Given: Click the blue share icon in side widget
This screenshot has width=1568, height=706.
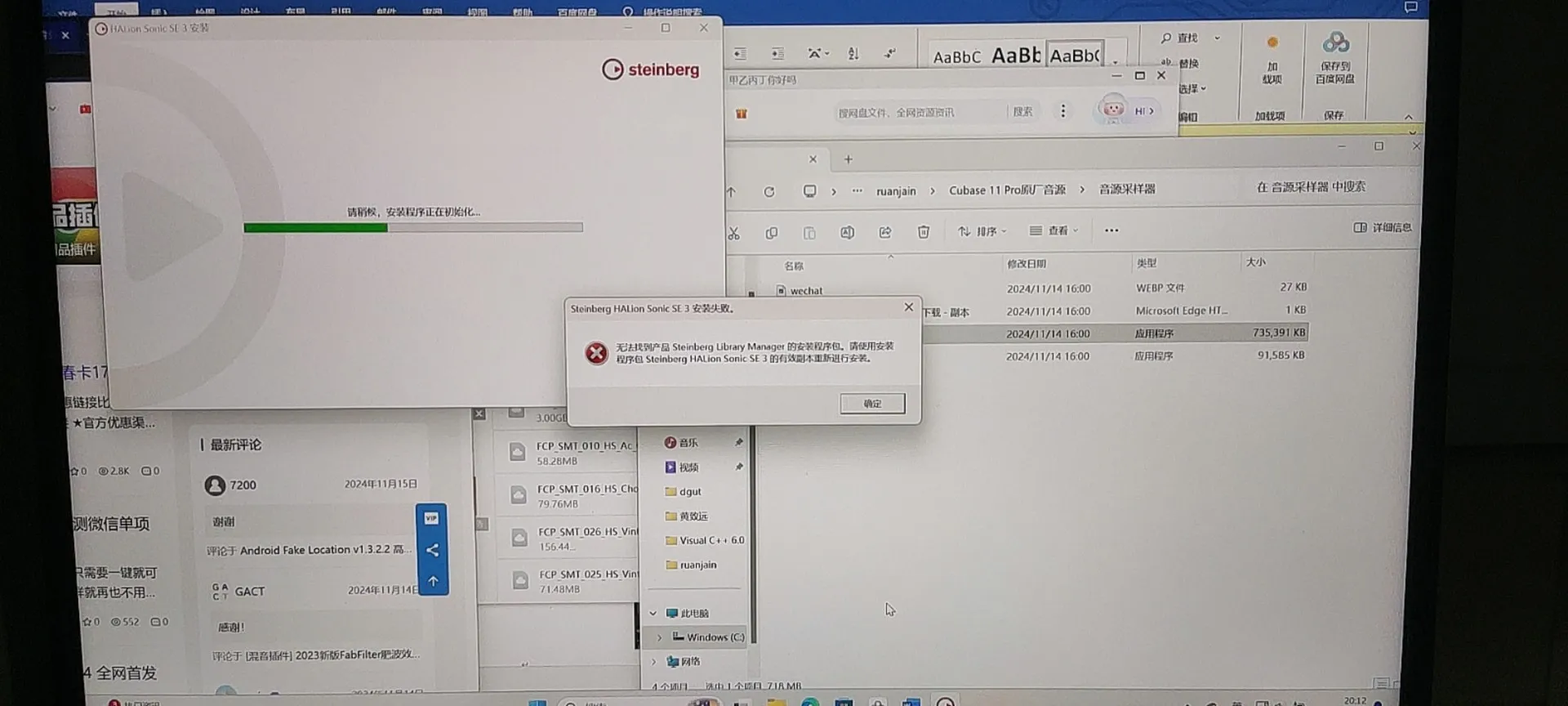Looking at the screenshot, I should point(432,550).
